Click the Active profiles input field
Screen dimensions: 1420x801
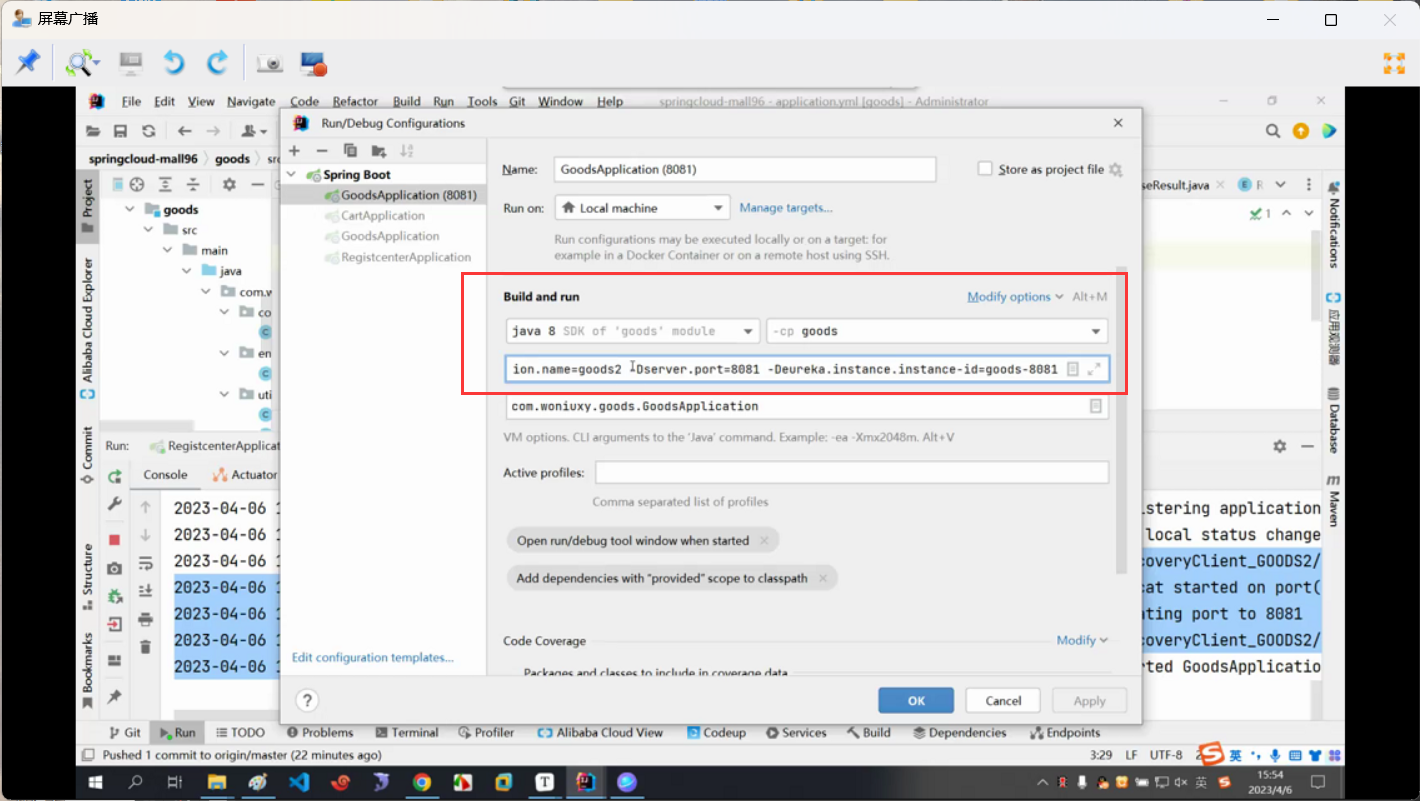[852, 473]
